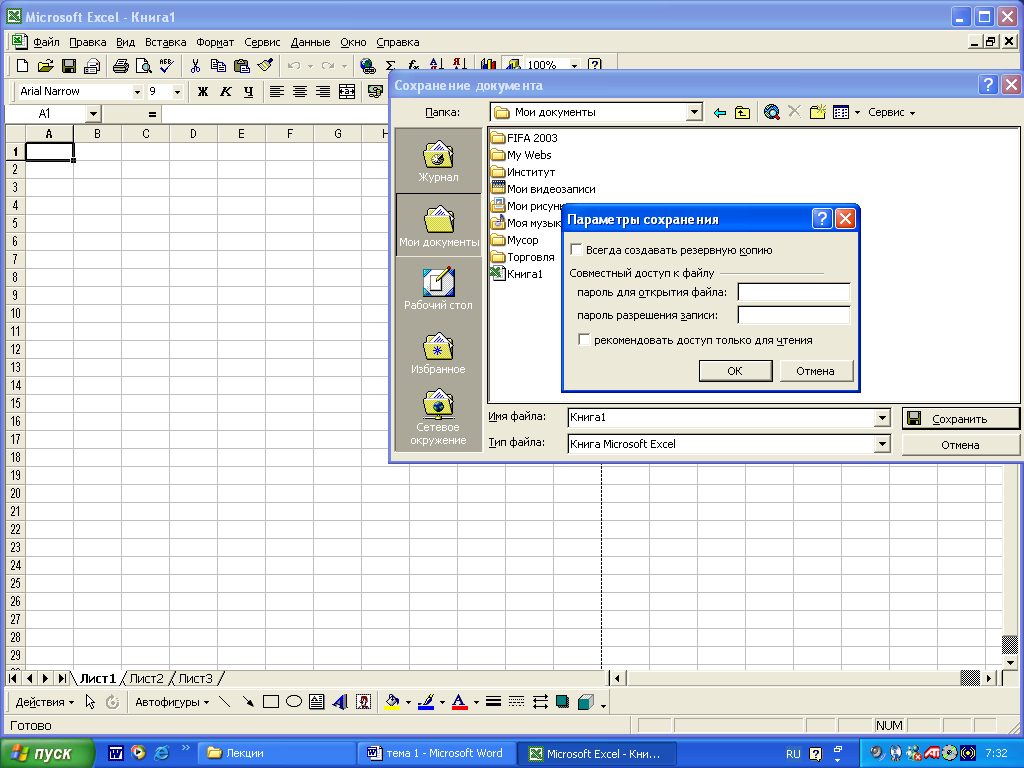Open Журнал location in sidebar

coord(438,161)
